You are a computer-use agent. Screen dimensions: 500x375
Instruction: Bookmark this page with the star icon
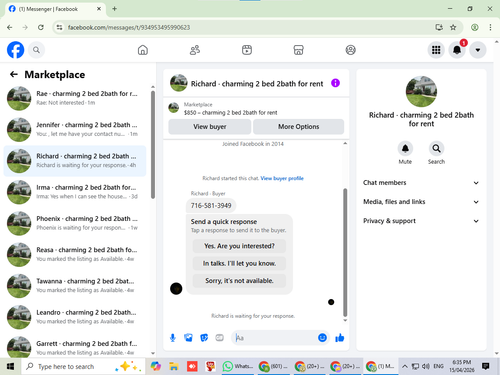click(453, 27)
